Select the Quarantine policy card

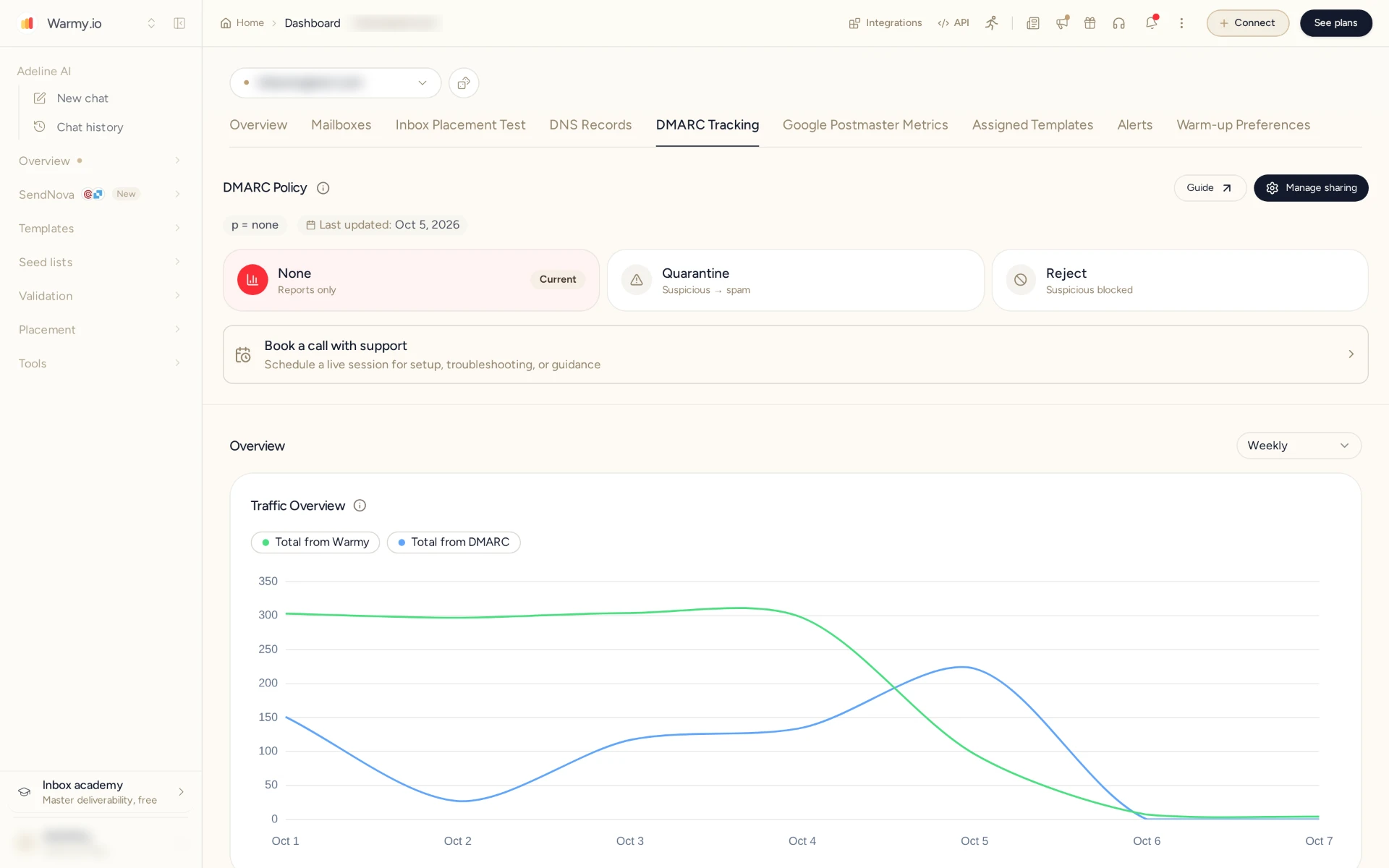(795, 280)
